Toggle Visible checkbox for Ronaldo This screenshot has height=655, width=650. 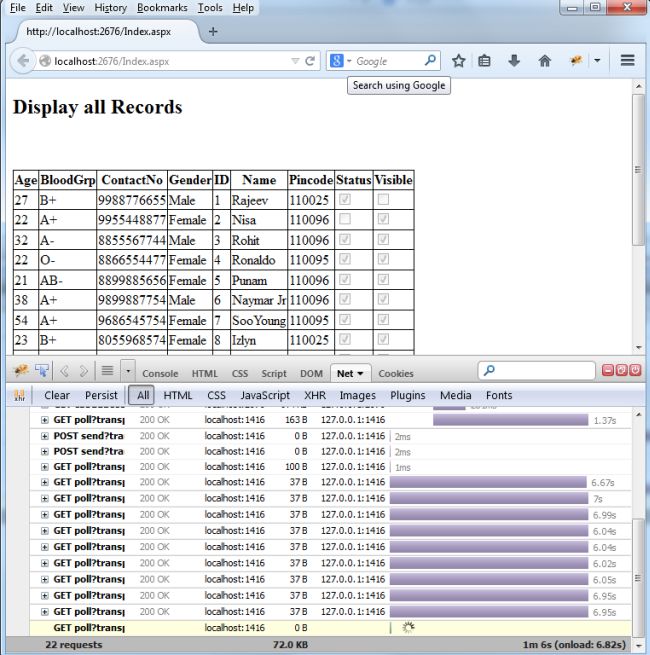(383, 259)
